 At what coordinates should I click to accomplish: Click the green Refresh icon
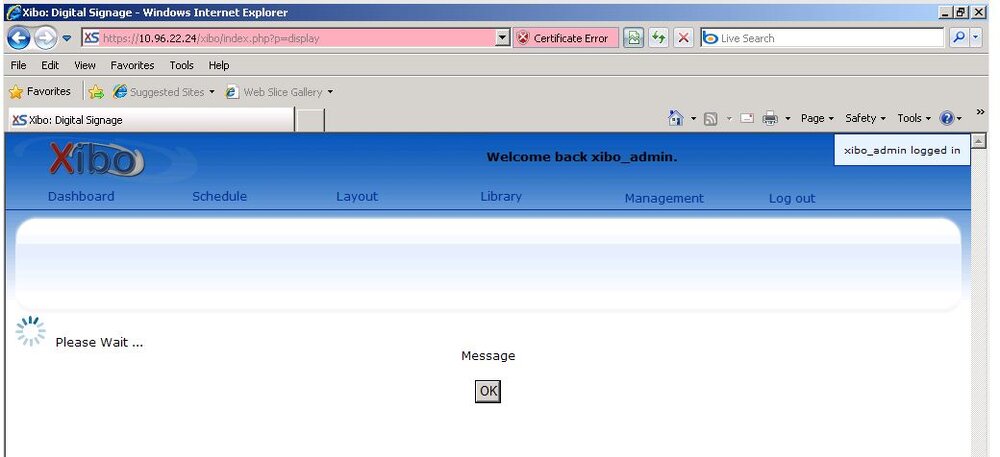tap(658, 38)
